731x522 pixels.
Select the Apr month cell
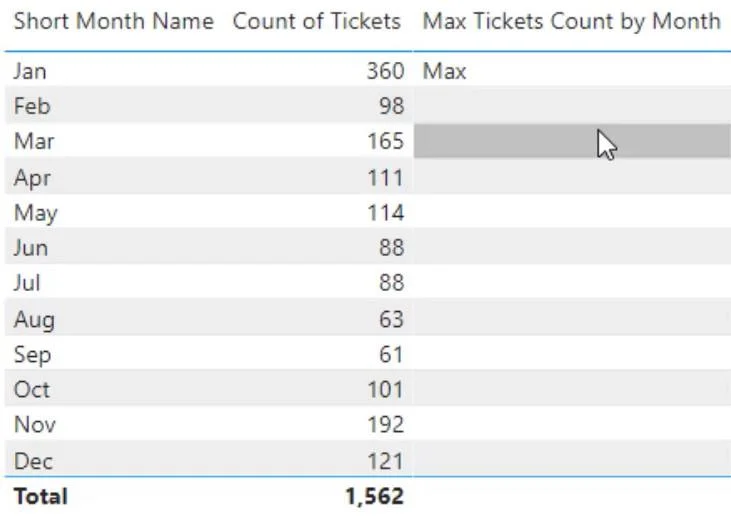pos(32,178)
